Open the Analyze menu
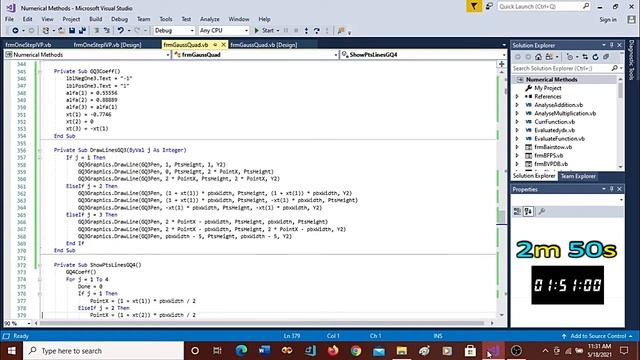Image resolution: width=640 pixels, height=360 pixels. (210, 19)
